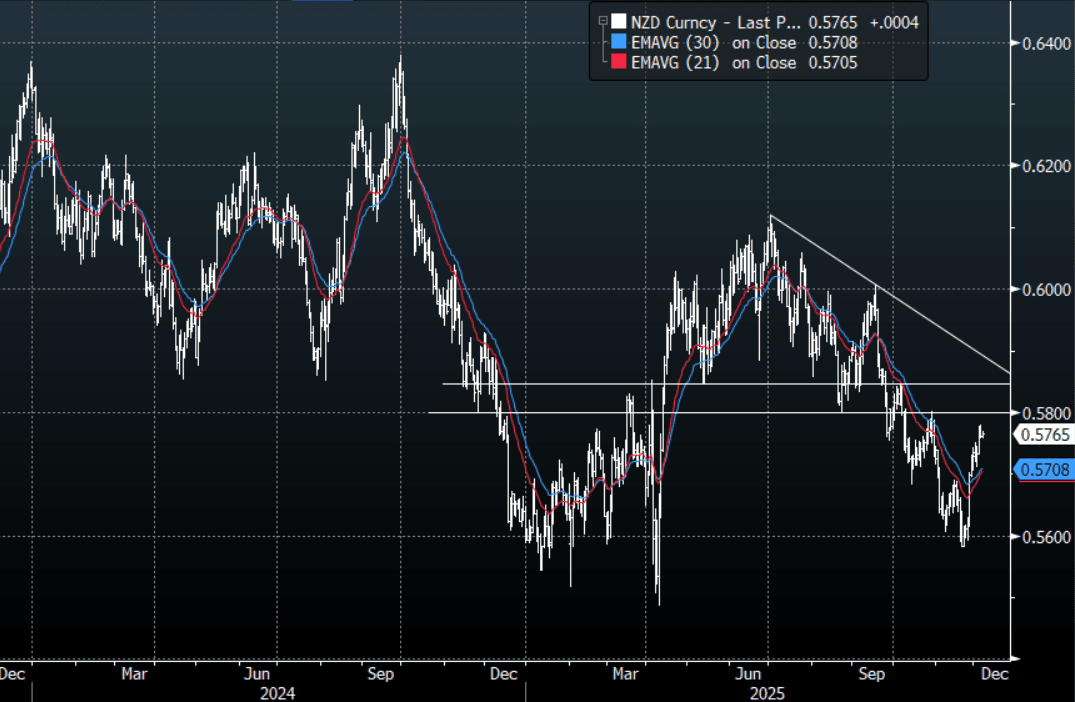Click the blue EMAVG (30) swatch
Screen dimensions: 1075x702
click(620, 42)
